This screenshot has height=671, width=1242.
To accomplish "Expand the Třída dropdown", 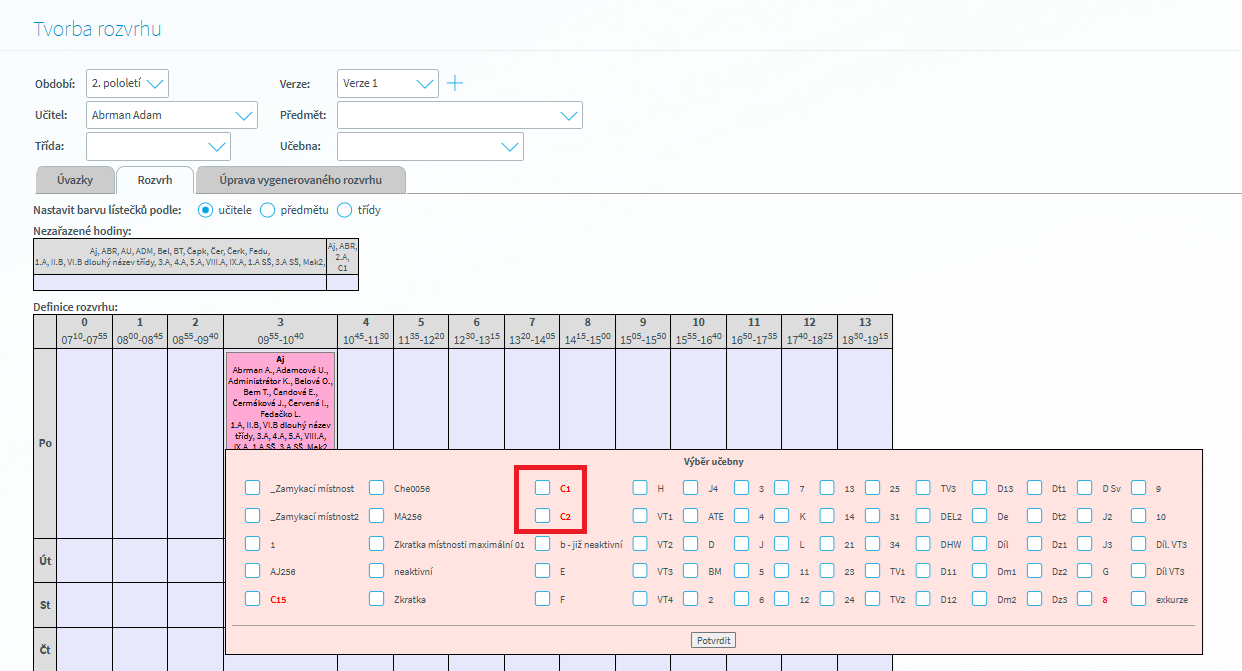I will pyautogui.click(x=158, y=146).
